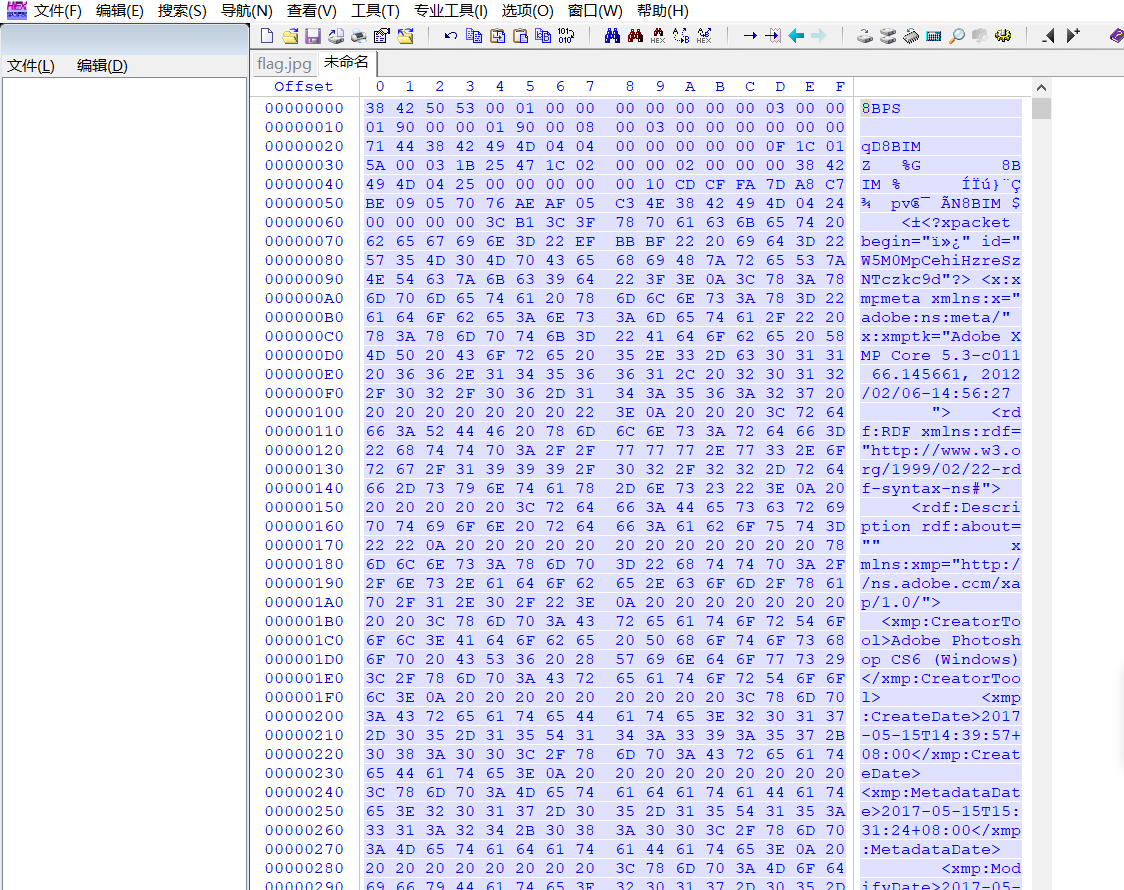Open the 导航(N) menu
This screenshot has height=890, width=1124.
(x=247, y=11)
